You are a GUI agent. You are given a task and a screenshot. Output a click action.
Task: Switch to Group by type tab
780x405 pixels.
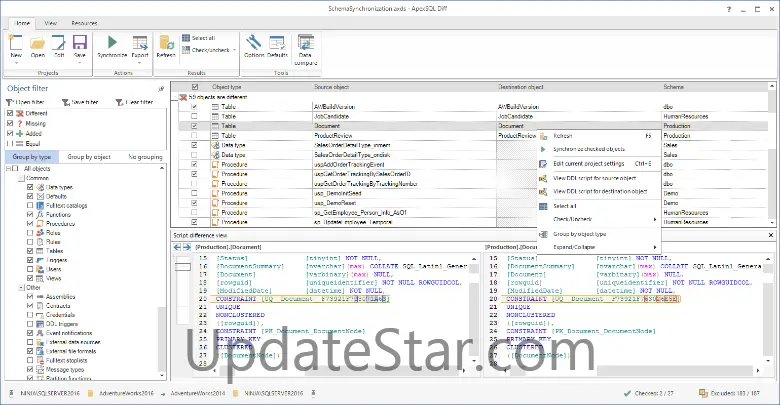(x=32, y=157)
